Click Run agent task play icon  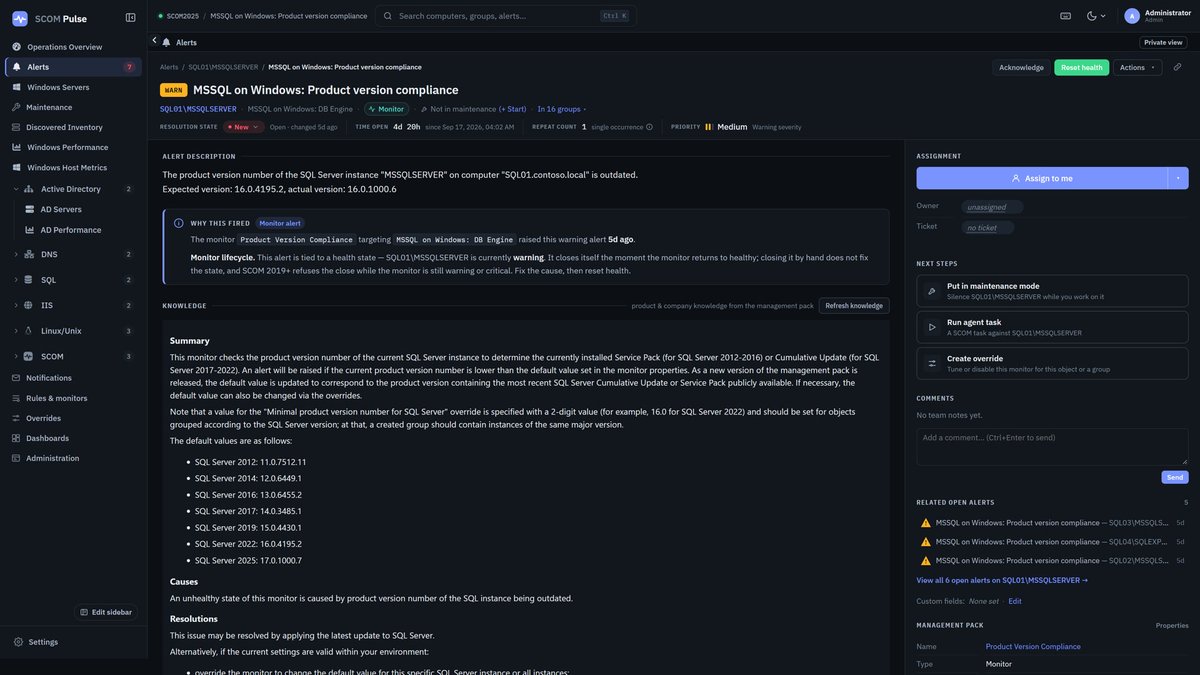point(932,327)
